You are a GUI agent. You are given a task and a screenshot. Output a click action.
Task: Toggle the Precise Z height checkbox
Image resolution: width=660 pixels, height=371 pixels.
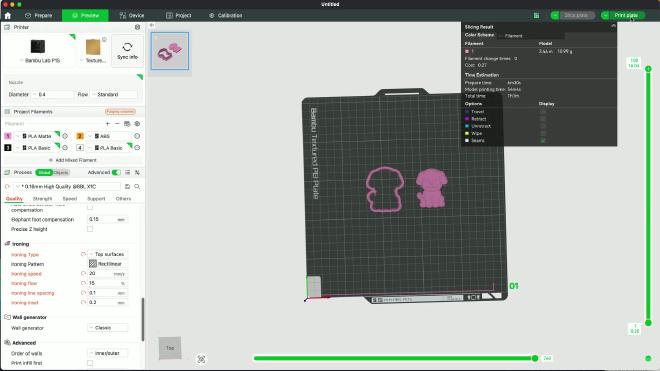[90, 229]
